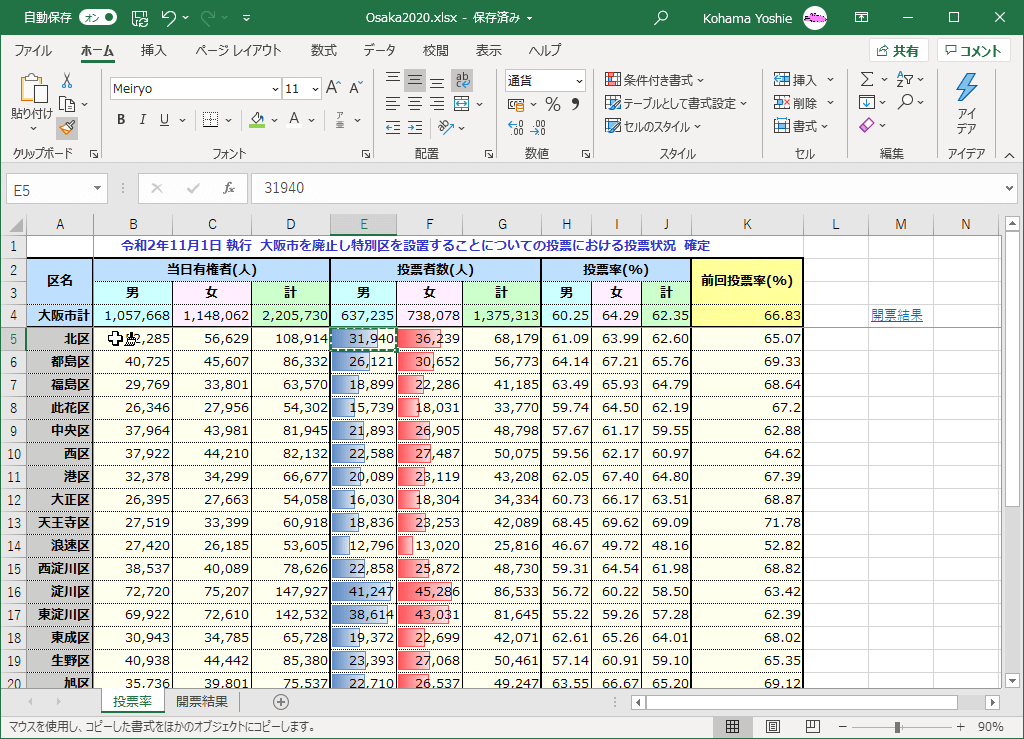This screenshot has height=739, width=1024.
Task: Expand the 条件付き書式 dropdown
Action: pyautogui.click(x=655, y=80)
